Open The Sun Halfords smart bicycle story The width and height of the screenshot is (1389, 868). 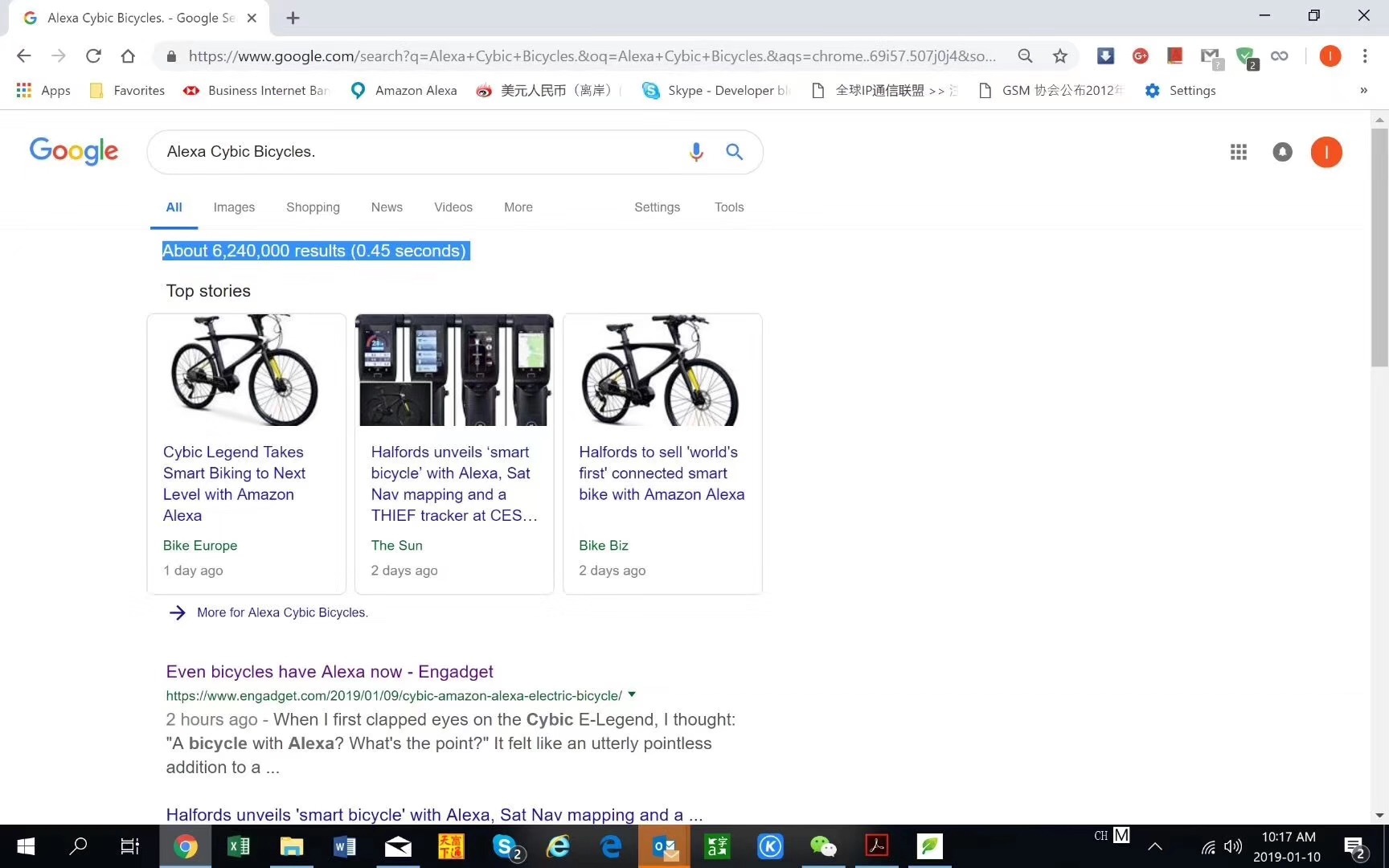[453, 484]
